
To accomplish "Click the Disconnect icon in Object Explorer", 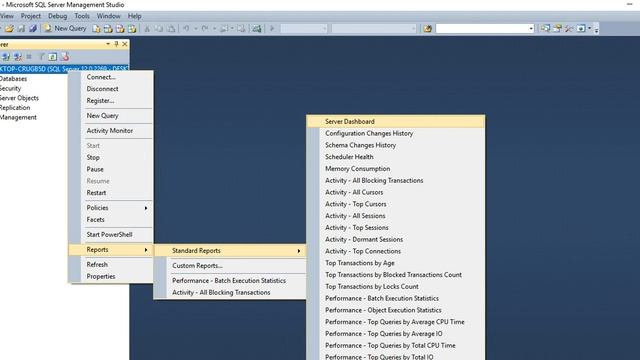I will [x=18, y=57].
